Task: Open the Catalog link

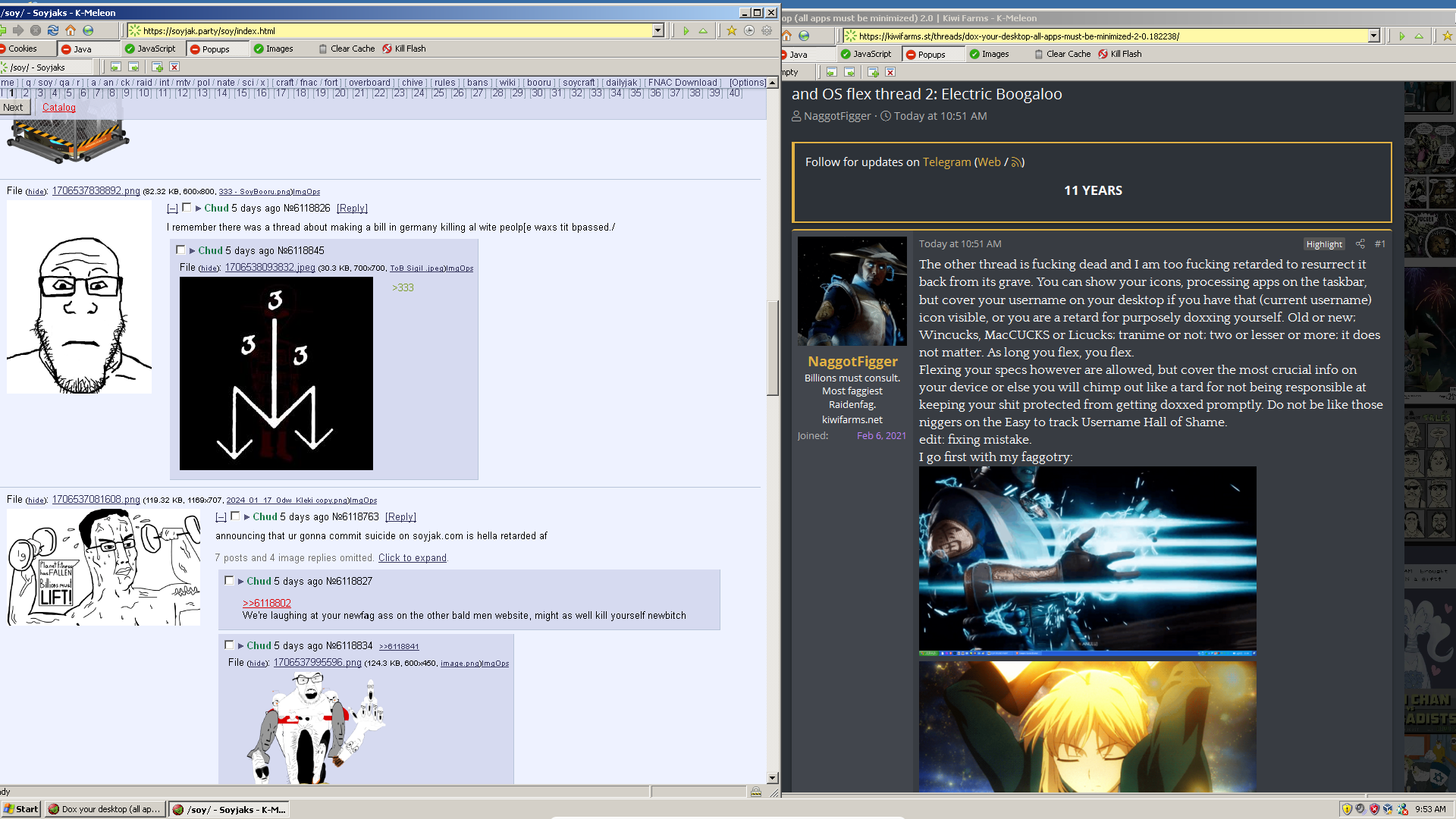Action: 58,108
